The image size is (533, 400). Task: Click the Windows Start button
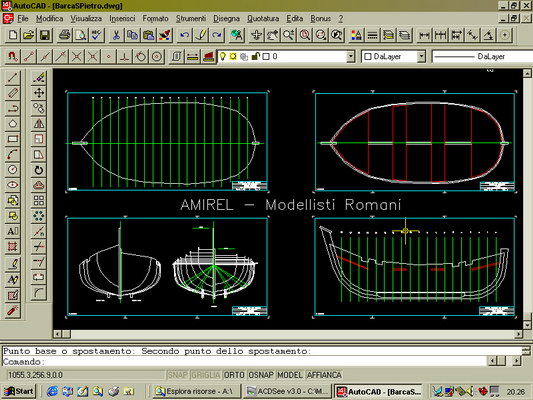(x=19, y=391)
